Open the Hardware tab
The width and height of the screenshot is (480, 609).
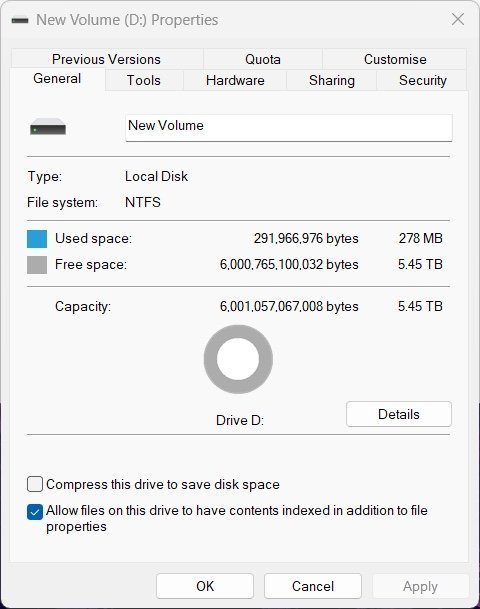(x=235, y=80)
